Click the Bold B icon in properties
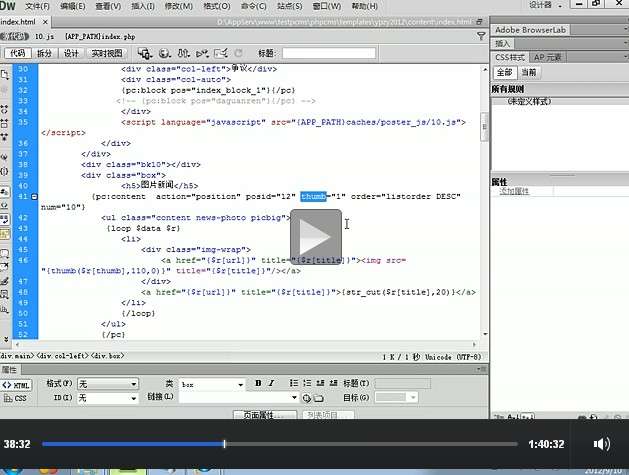The height and width of the screenshot is (475, 629). (258, 383)
